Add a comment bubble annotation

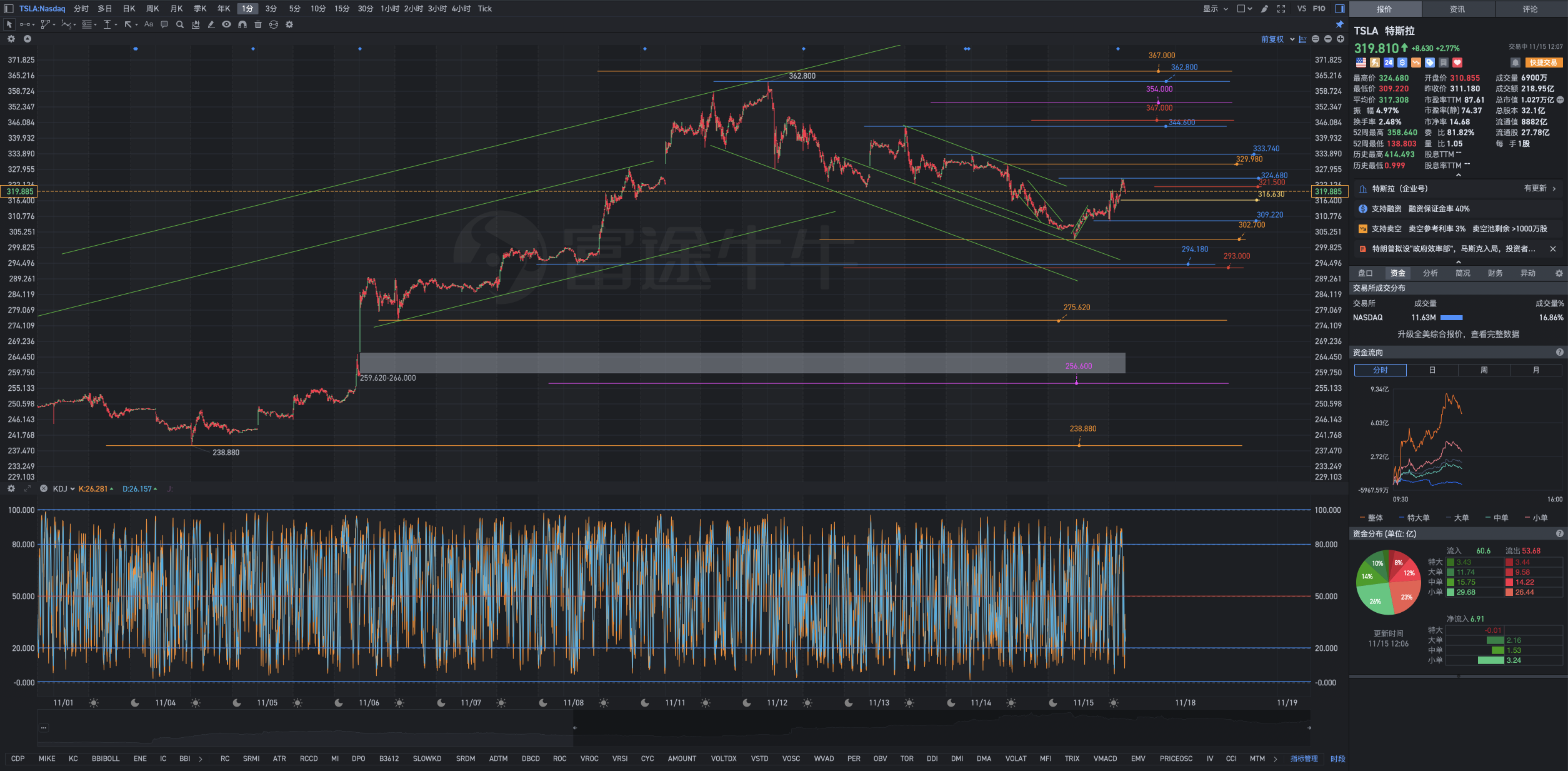coord(164,24)
